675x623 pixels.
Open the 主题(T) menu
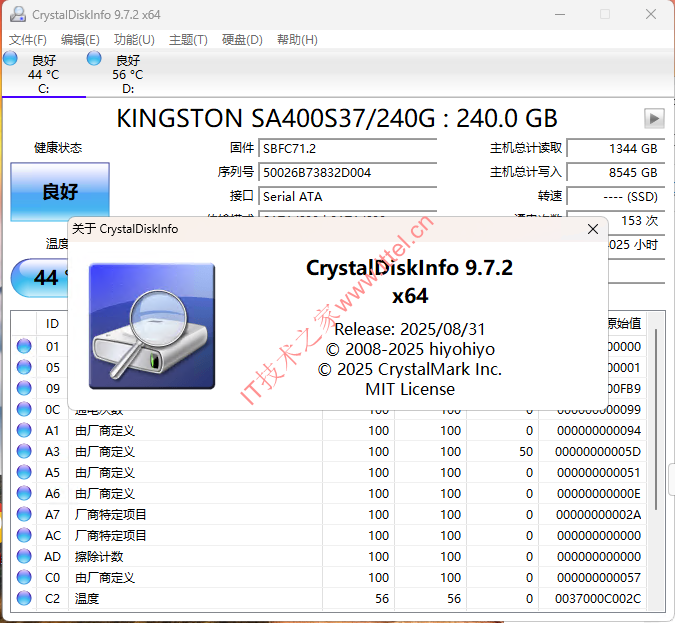pos(188,40)
